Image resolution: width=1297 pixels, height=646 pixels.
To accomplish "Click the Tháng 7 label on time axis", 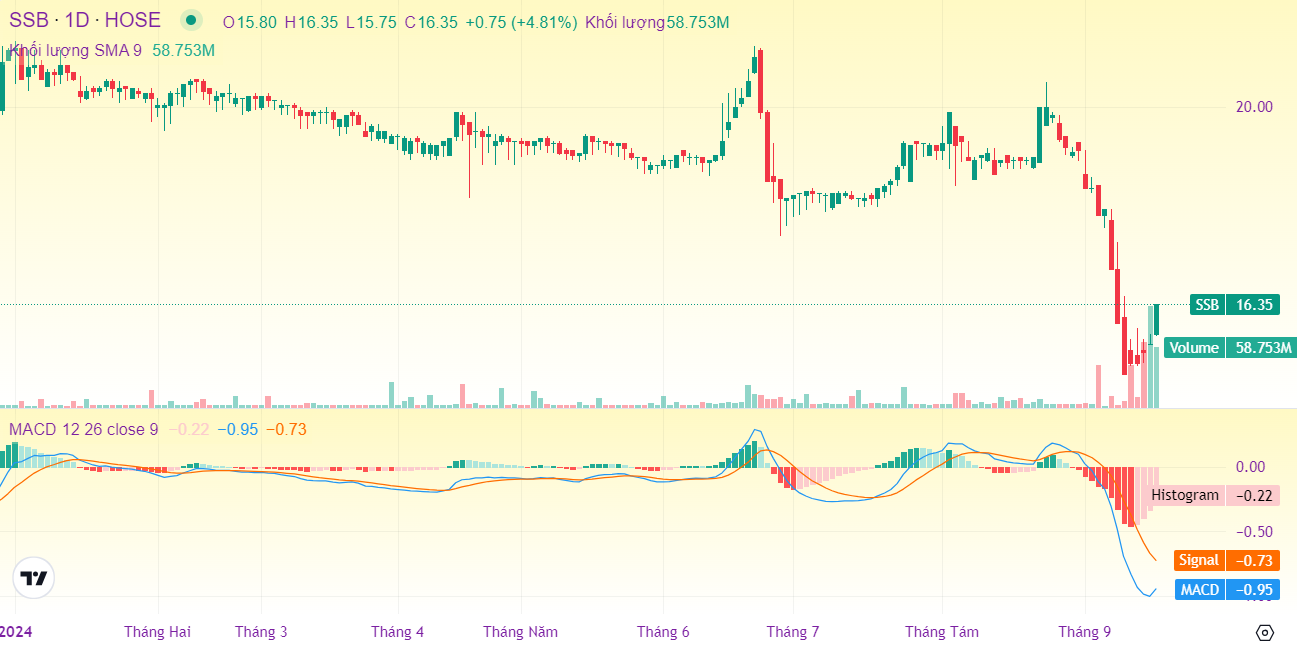I will [x=793, y=631].
